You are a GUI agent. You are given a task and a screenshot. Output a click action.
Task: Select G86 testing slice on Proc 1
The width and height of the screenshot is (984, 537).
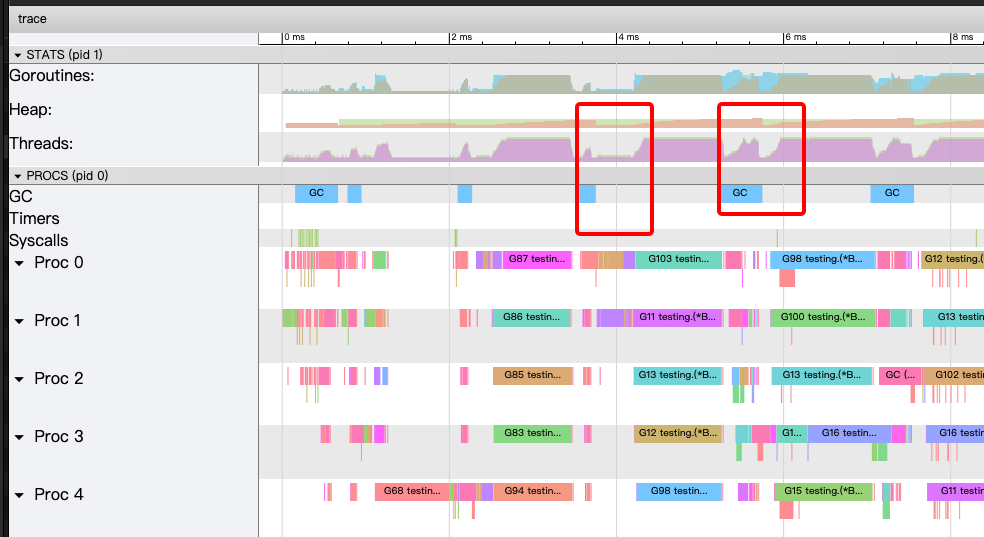pyautogui.click(x=531, y=317)
